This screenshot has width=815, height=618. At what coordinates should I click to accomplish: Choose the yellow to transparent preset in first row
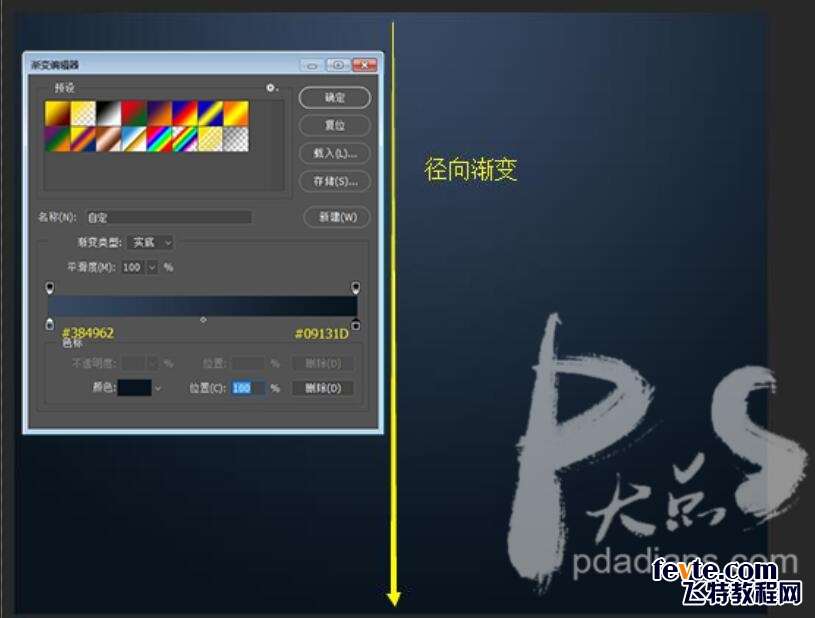click(x=83, y=113)
